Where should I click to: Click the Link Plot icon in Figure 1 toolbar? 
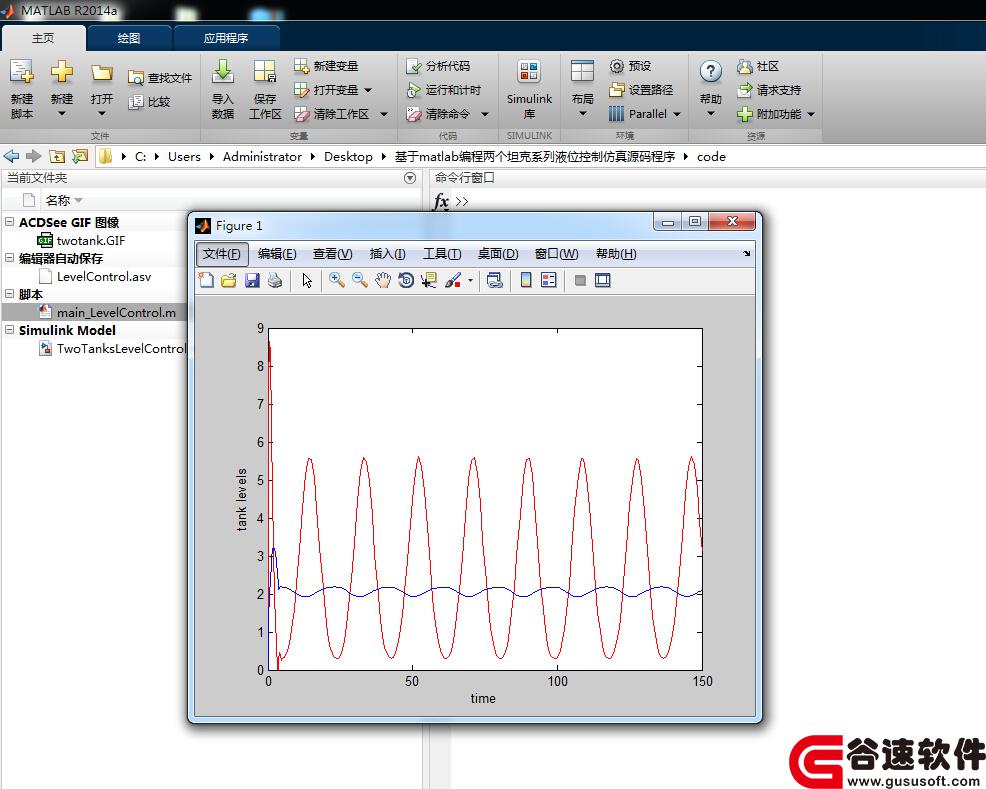click(x=495, y=280)
